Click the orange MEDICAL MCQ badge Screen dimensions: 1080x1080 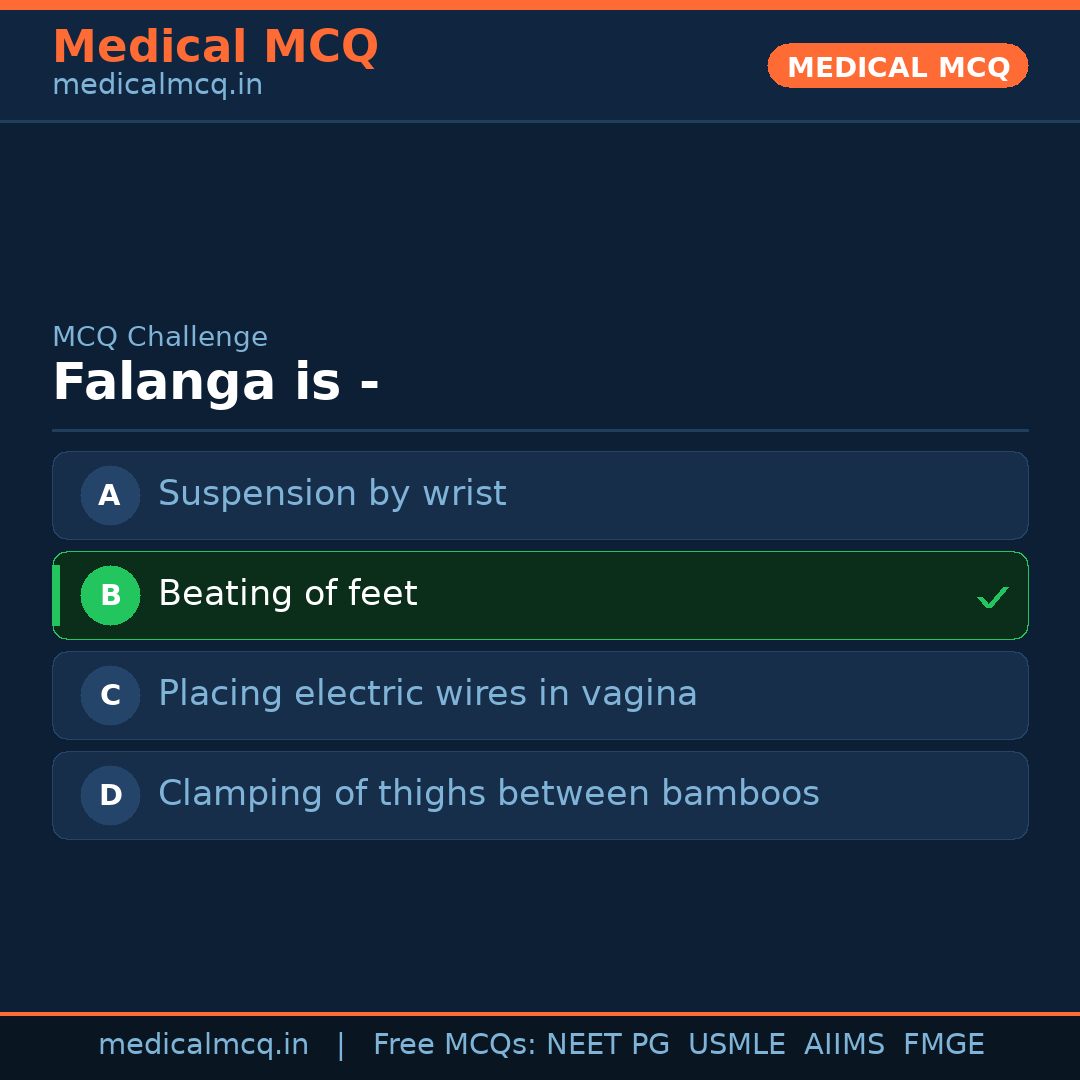897,66
